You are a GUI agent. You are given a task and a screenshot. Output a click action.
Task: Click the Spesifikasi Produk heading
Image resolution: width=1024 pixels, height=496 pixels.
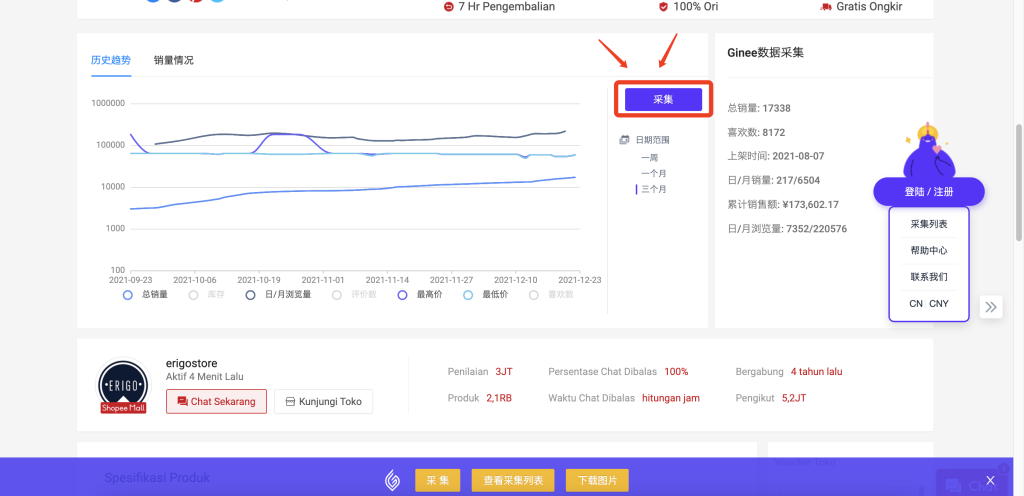[157, 478]
